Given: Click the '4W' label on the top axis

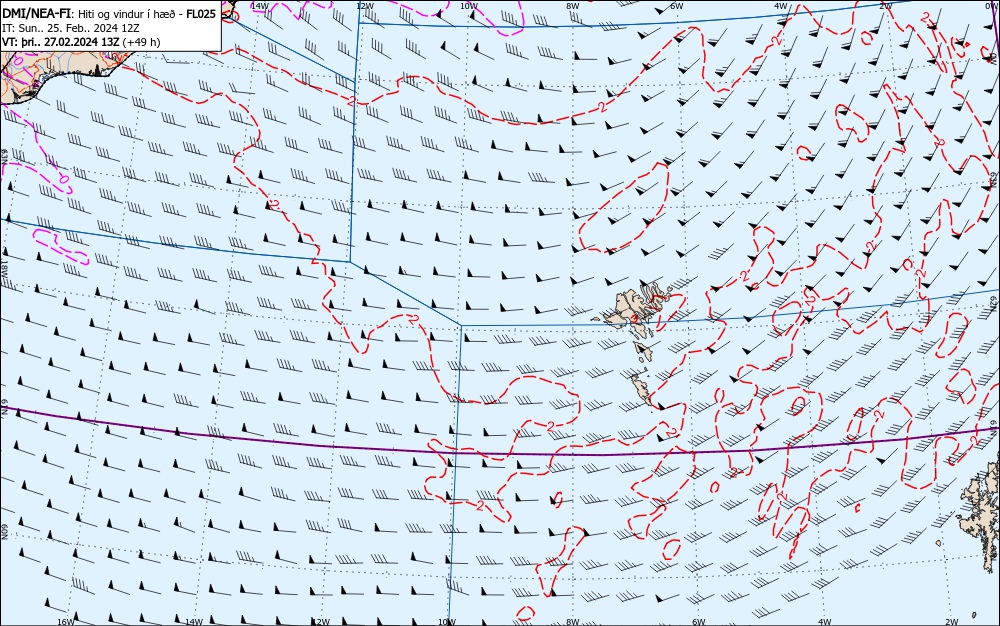Looking at the screenshot, I should pyautogui.click(x=781, y=5).
